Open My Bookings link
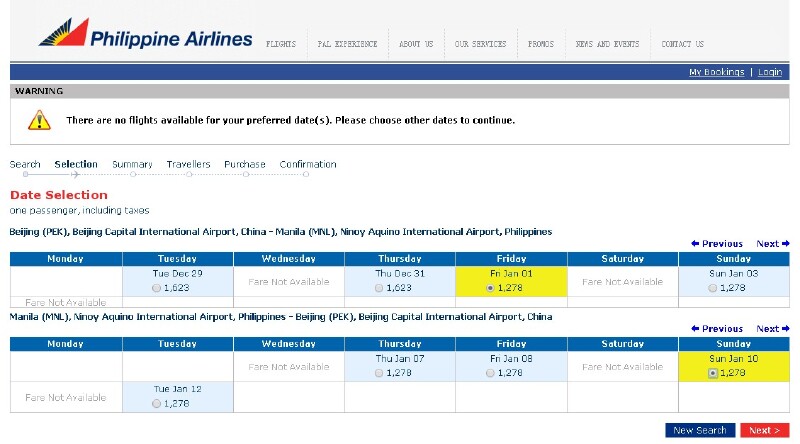 [717, 72]
